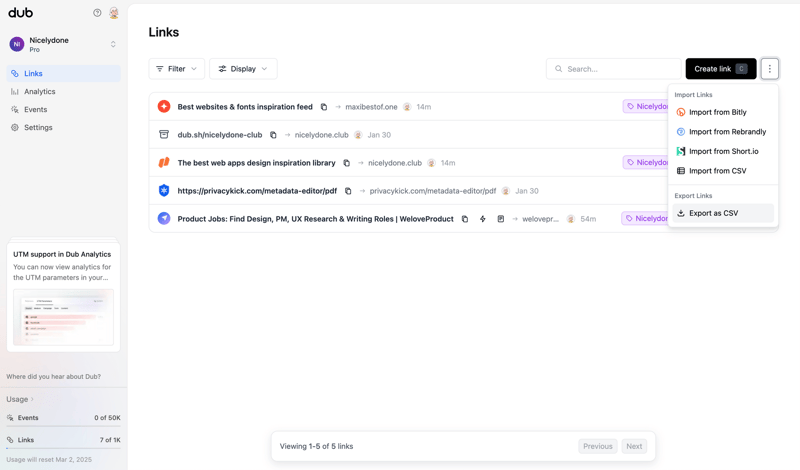Click the purple favicon of Product Jobs row
The width and height of the screenshot is (800, 470).
pyautogui.click(x=164, y=218)
